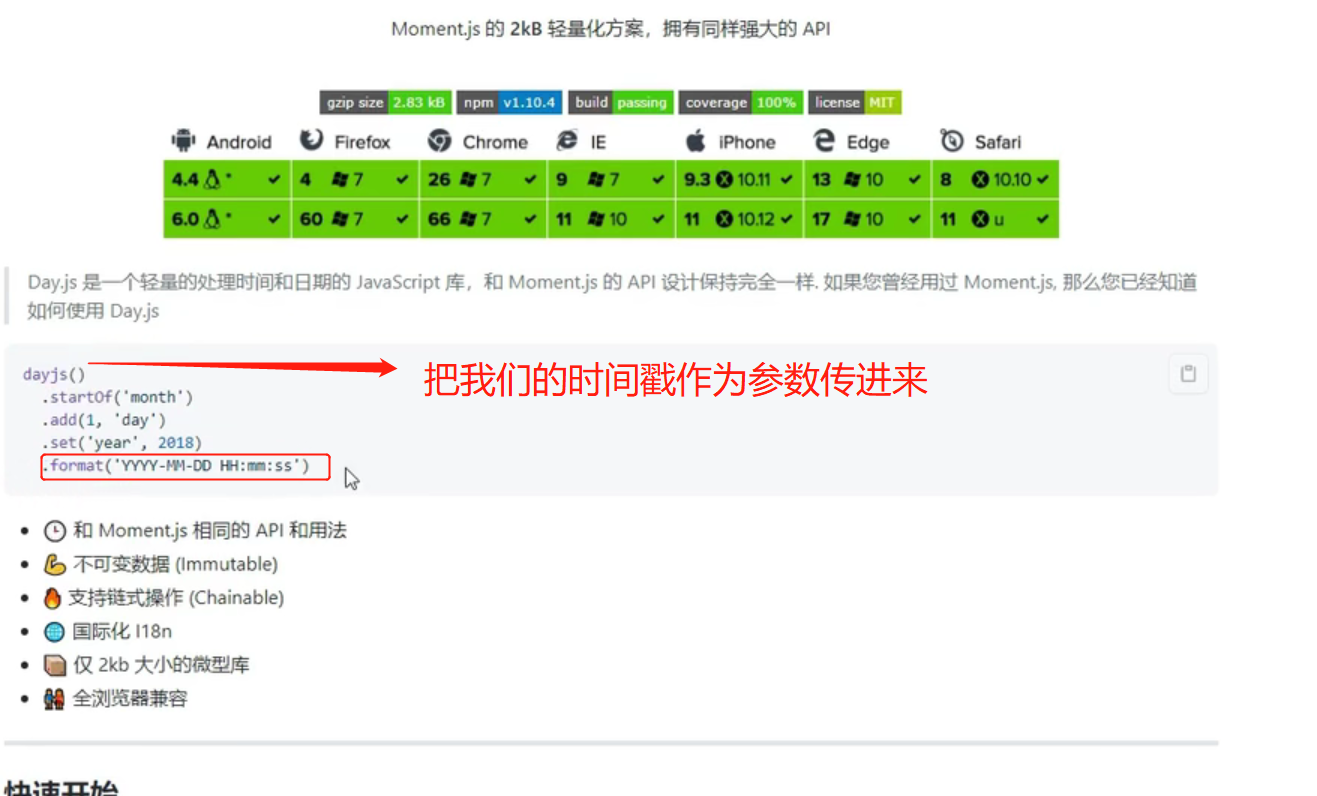Click the Edge 13 test cell
Screen dimensions: 1317x796
867,180
